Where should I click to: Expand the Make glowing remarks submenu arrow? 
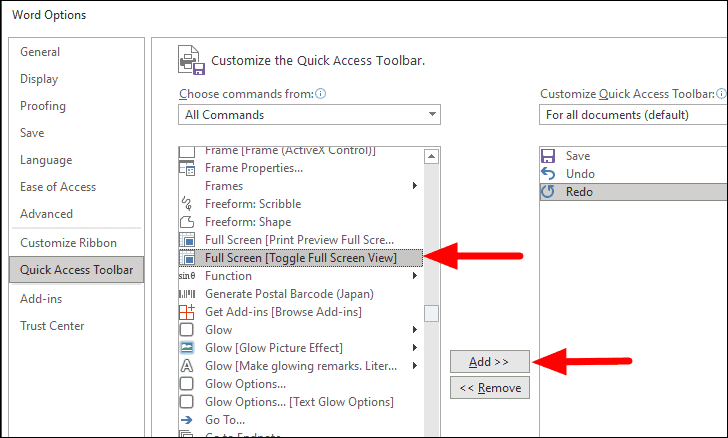[x=415, y=366]
